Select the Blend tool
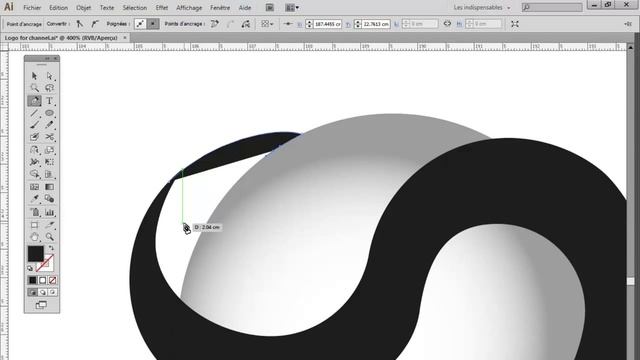This screenshot has height=360, width=640. coord(49,199)
